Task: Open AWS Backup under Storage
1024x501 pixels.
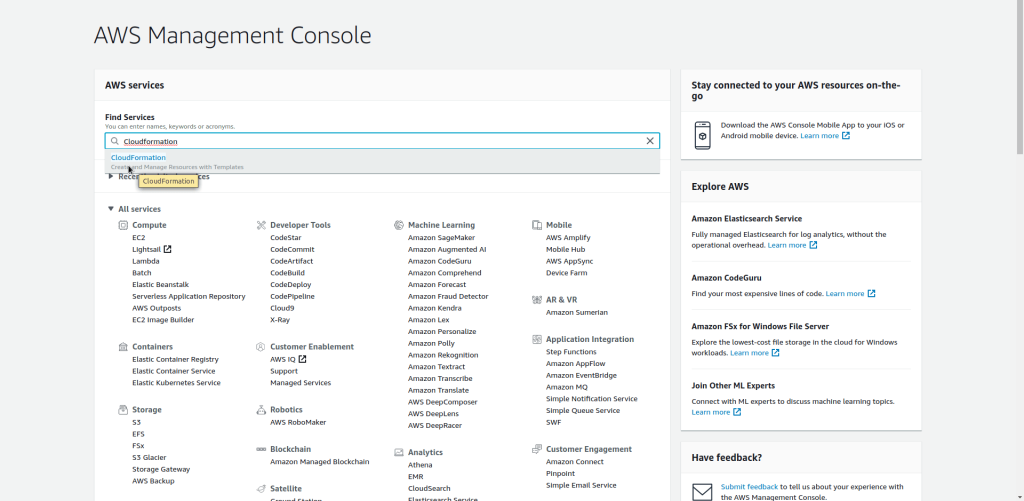Action: 153,481
